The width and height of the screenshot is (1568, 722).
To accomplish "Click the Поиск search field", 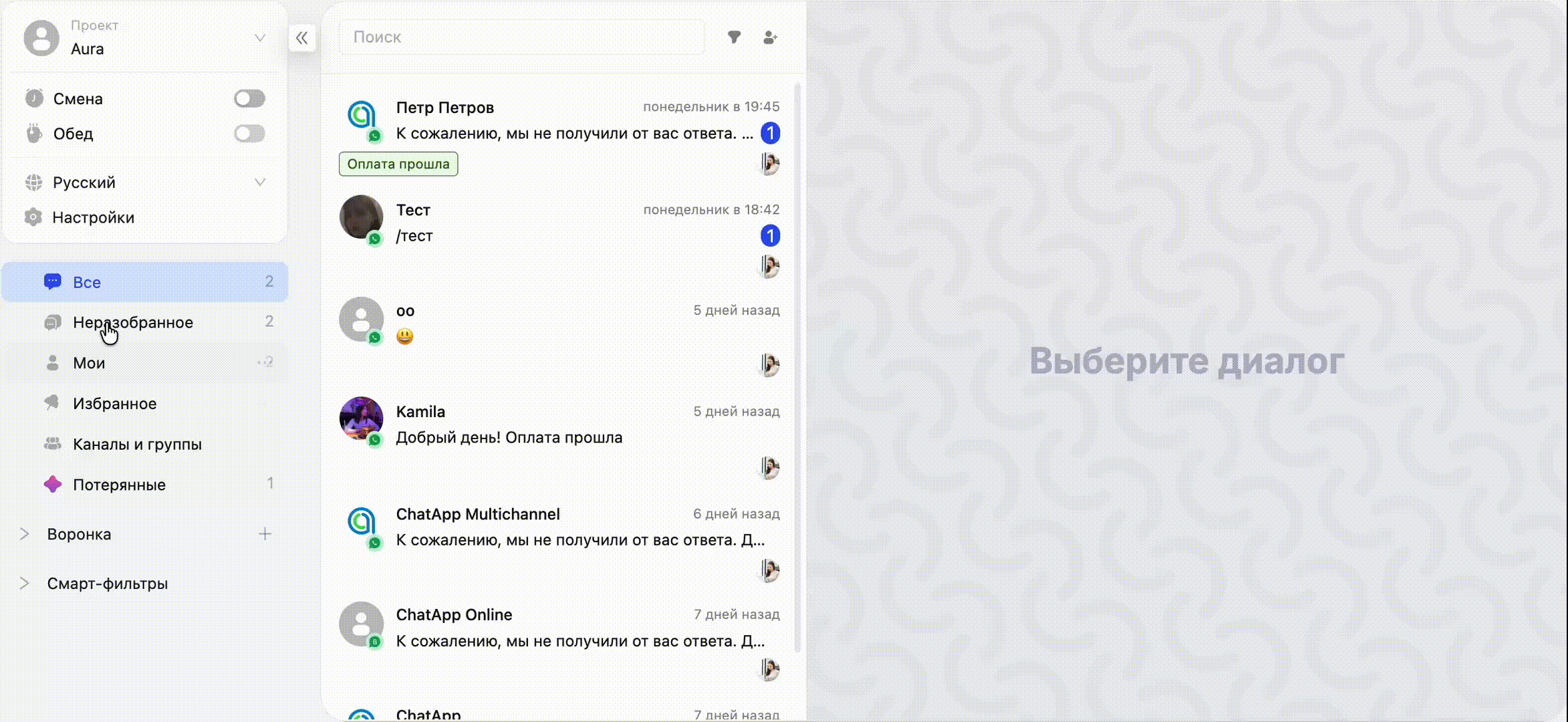I will 521,37.
